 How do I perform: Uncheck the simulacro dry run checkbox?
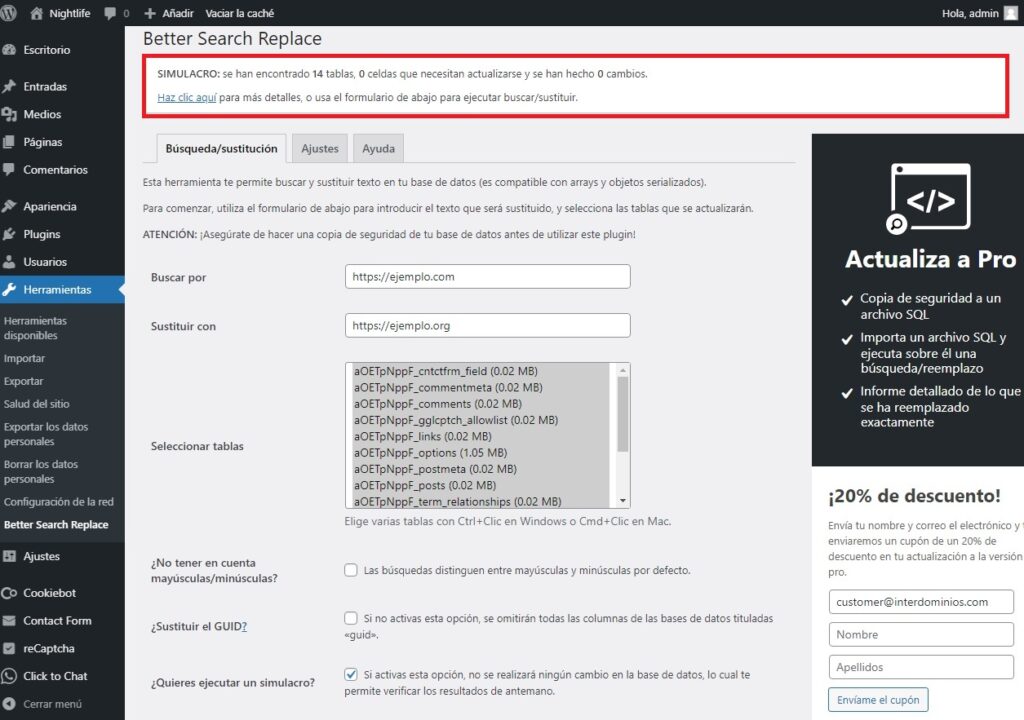[x=351, y=674]
